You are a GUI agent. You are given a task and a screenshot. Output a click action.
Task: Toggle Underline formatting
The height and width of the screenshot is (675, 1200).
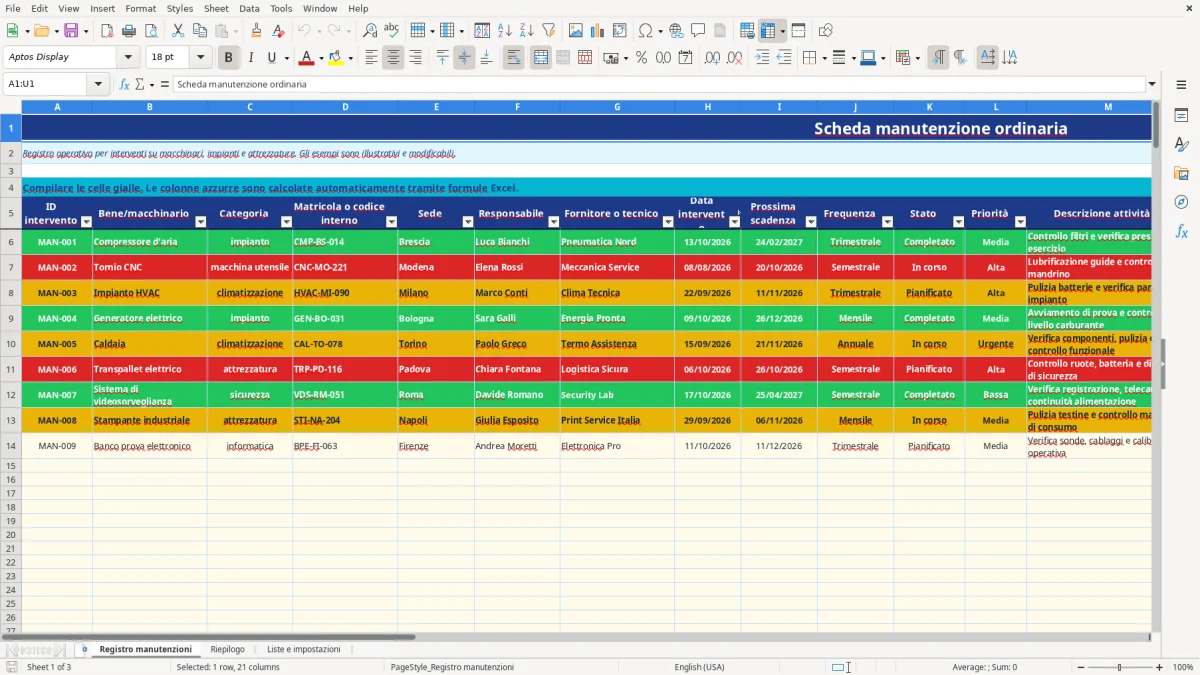tap(271, 58)
